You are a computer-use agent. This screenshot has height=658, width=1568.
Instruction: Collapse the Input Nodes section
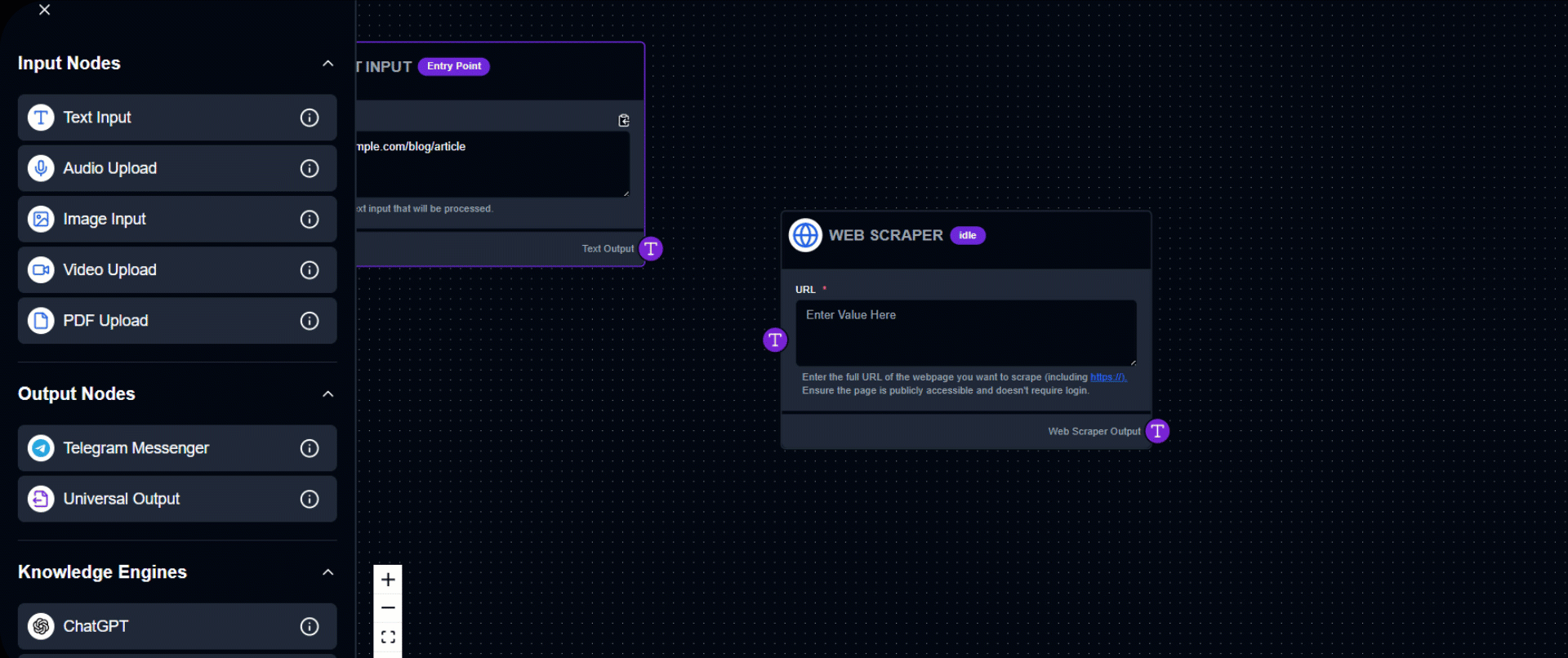pos(327,64)
